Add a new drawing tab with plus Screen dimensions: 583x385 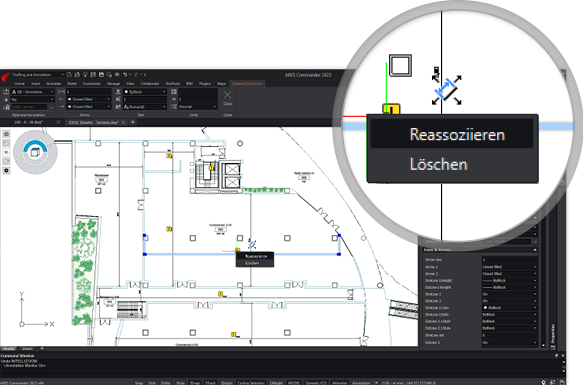(x=132, y=122)
